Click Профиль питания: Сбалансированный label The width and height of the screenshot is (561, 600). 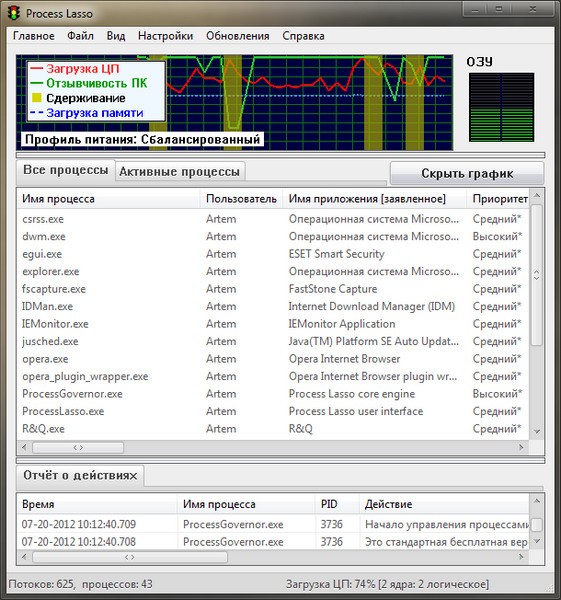tap(142, 139)
